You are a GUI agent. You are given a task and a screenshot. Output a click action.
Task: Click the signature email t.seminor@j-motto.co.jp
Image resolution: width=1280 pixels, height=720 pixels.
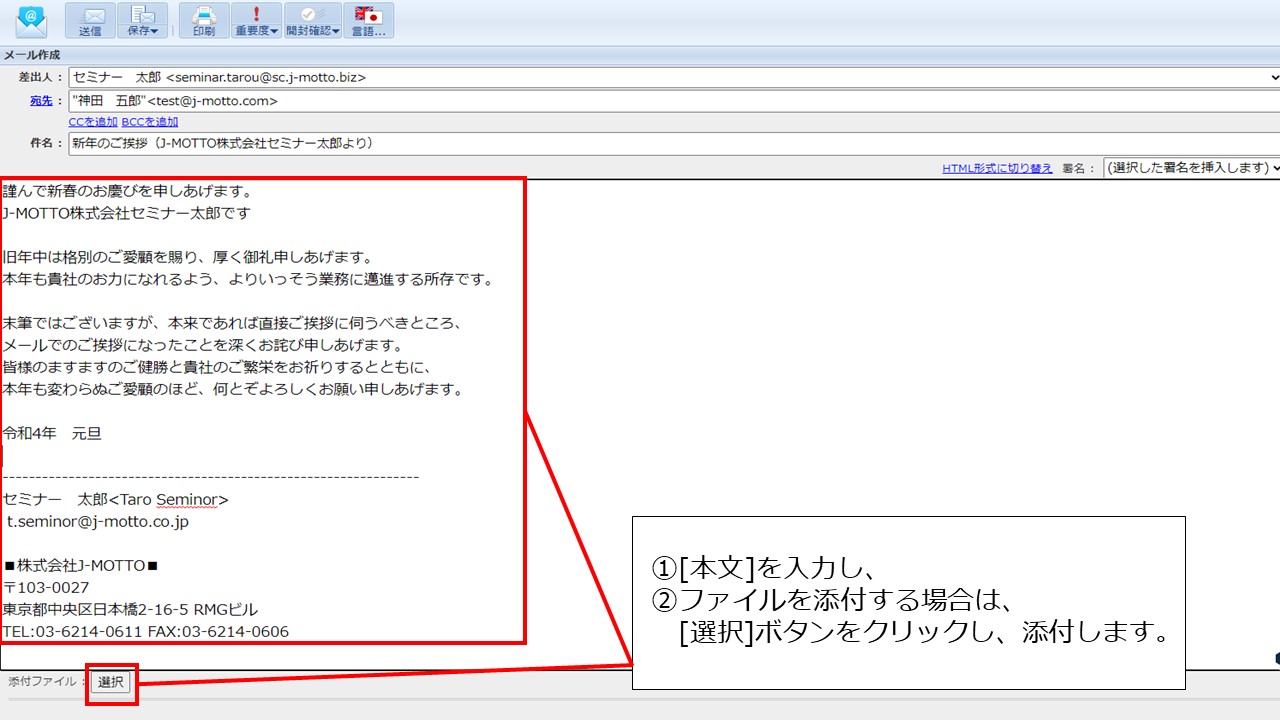point(98,521)
